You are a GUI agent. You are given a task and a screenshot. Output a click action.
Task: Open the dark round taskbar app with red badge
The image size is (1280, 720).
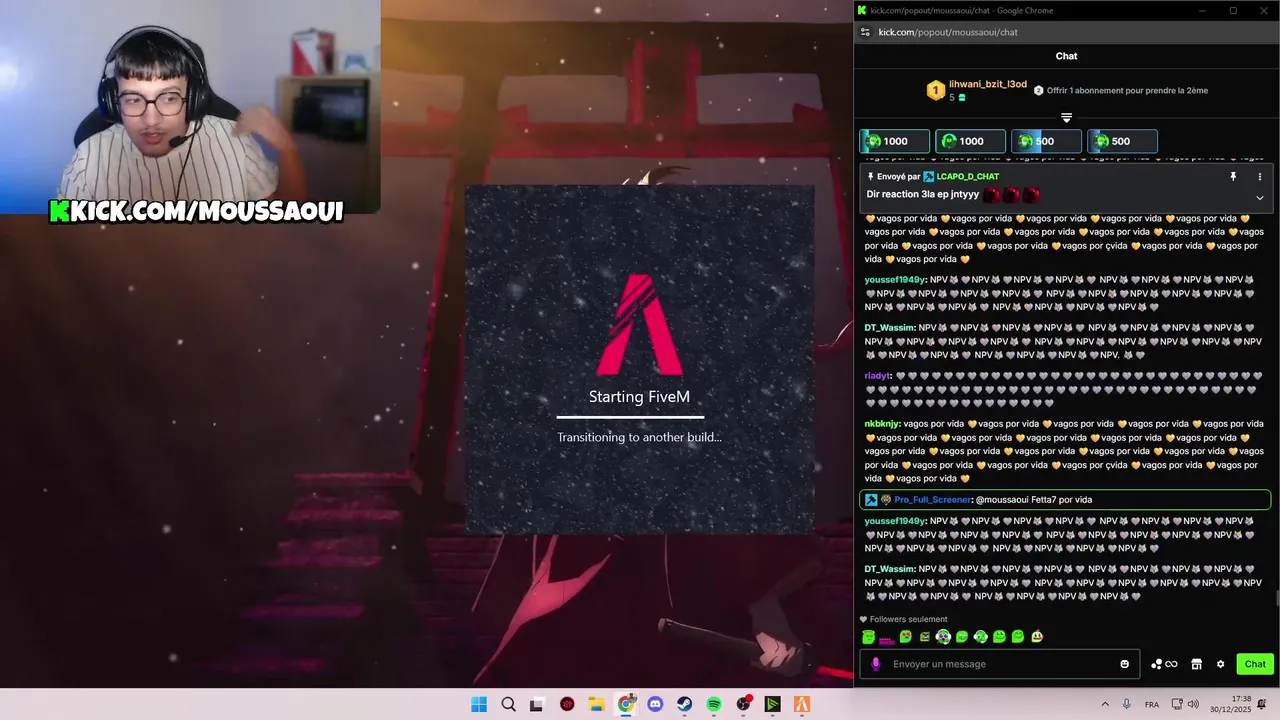point(744,704)
